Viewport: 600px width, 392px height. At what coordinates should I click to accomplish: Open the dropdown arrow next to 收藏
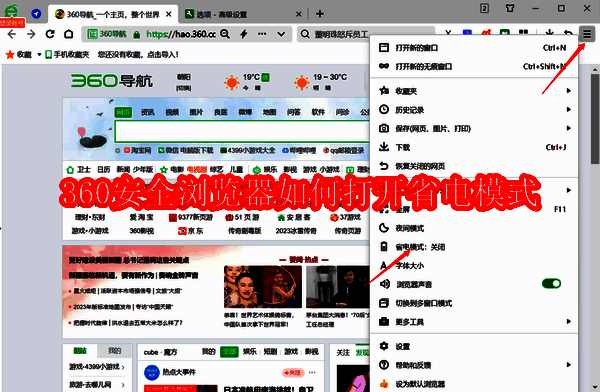tap(39, 55)
